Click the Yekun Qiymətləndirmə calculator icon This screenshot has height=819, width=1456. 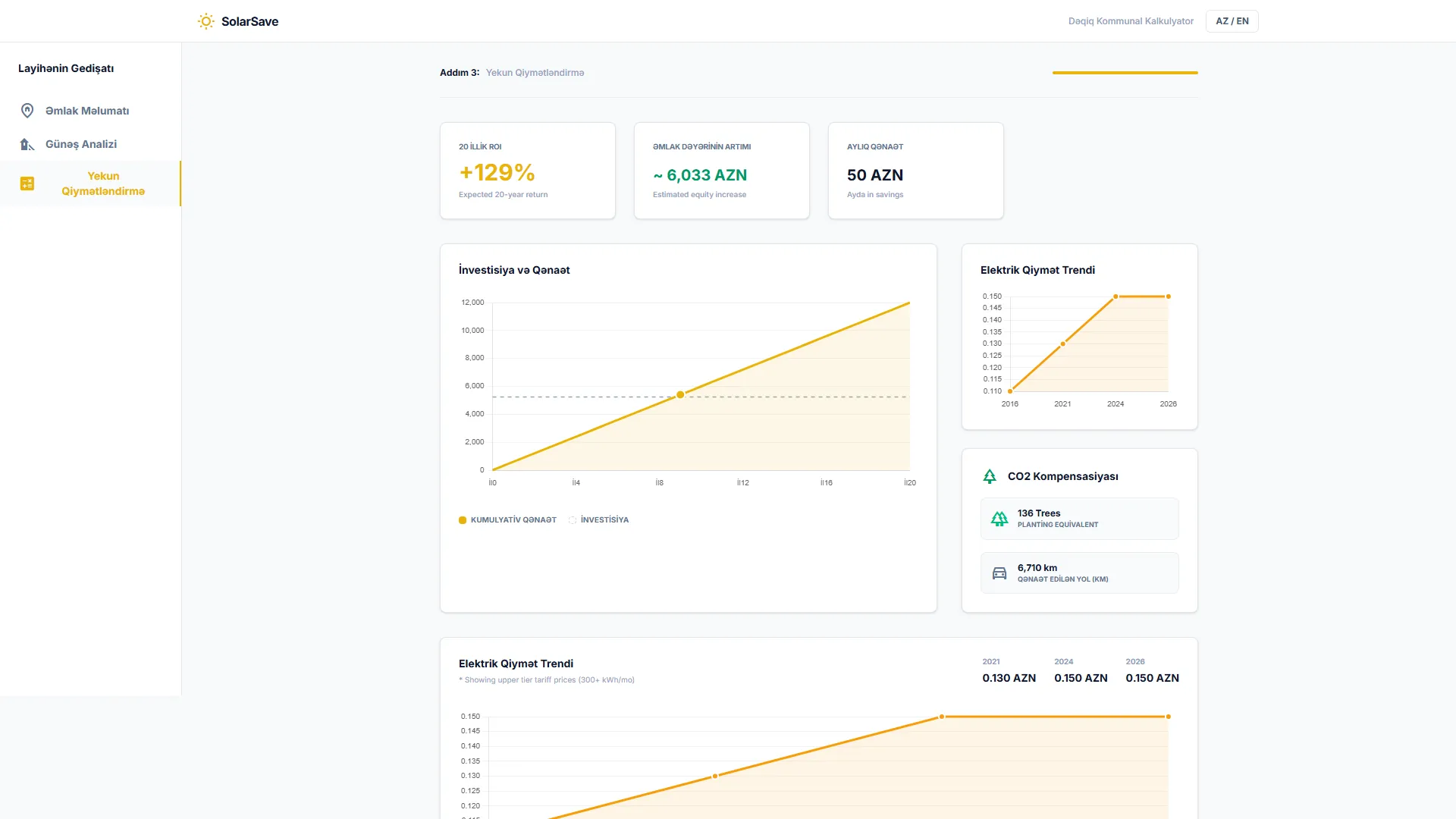(x=27, y=184)
